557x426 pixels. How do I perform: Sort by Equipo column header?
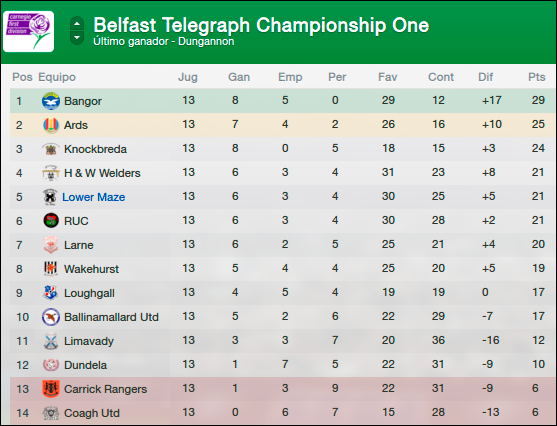(x=57, y=77)
